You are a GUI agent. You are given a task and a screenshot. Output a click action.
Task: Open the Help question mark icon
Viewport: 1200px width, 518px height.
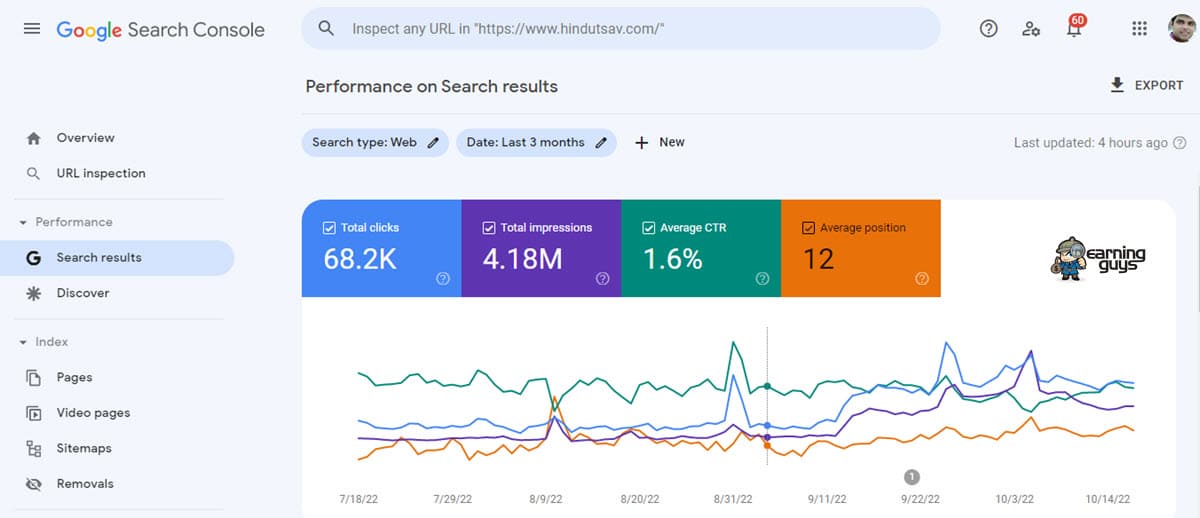988,29
